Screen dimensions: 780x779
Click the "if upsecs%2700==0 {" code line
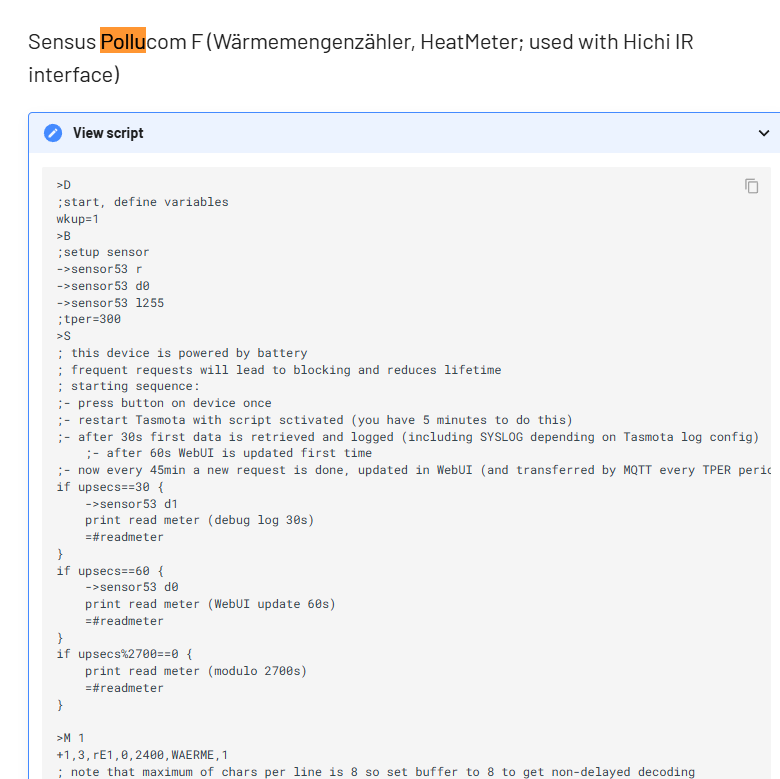(x=124, y=654)
